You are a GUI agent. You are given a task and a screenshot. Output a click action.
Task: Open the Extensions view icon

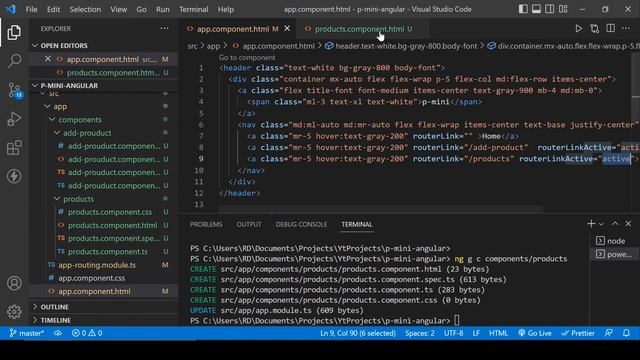pos(14,147)
